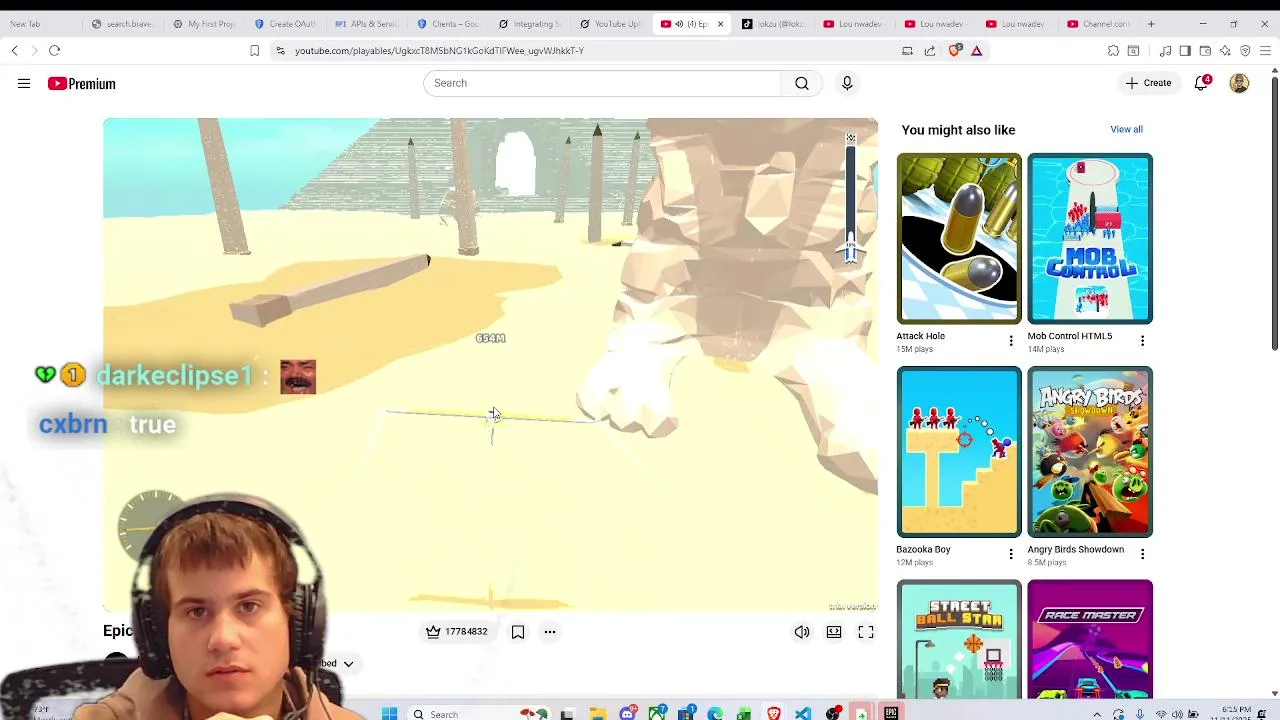Image resolution: width=1280 pixels, height=720 pixels.
Task: Open the Angry Birds Showdown thumbnail
Action: (x=1090, y=452)
